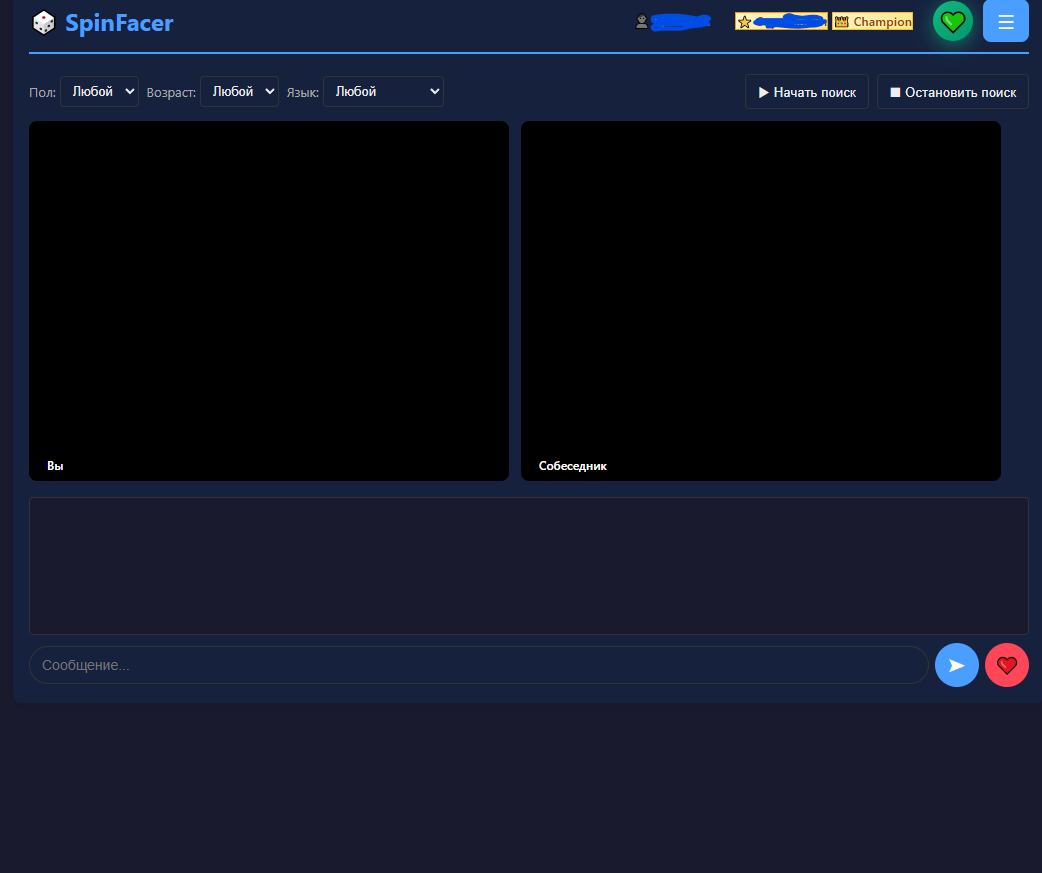This screenshot has height=873, width=1042.
Task: Open the Возраст (age) dropdown
Action: tap(239, 91)
